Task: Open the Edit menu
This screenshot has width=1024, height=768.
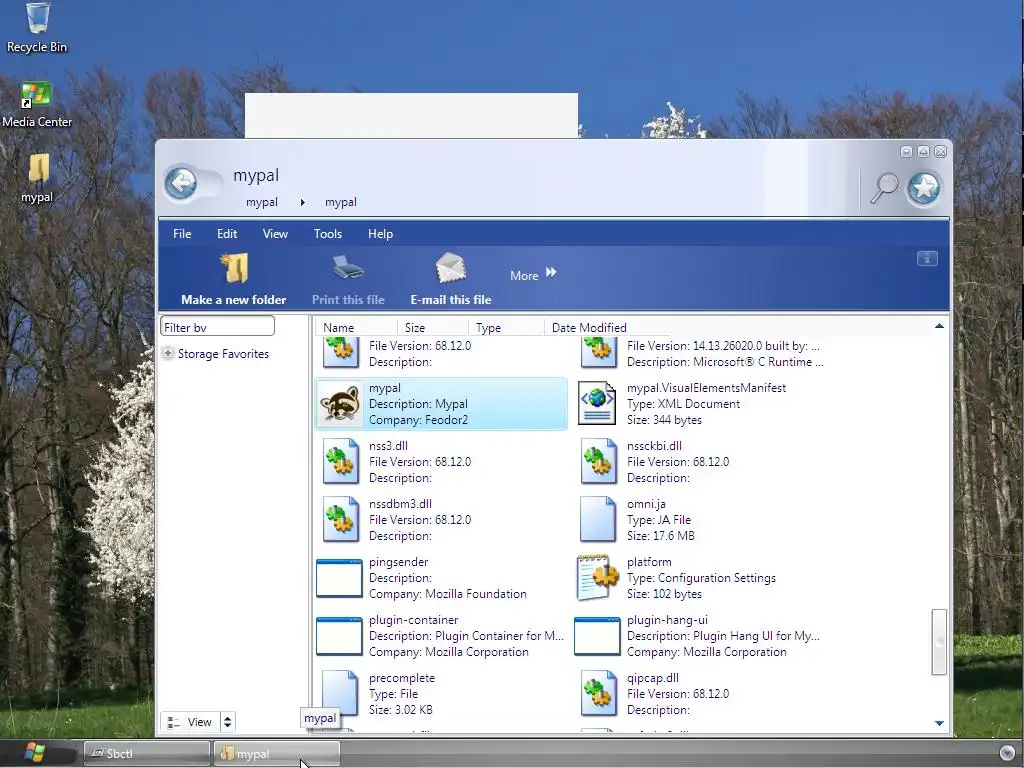Action: (227, 234)
